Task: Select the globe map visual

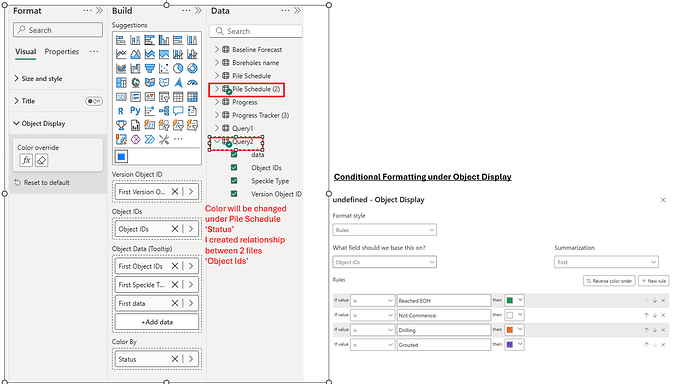Action: click(x=136, y=83)
